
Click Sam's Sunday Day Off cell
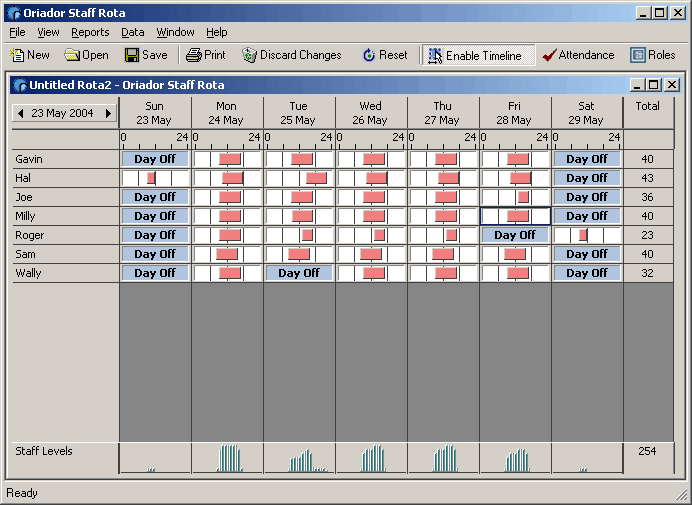point(155,254)
